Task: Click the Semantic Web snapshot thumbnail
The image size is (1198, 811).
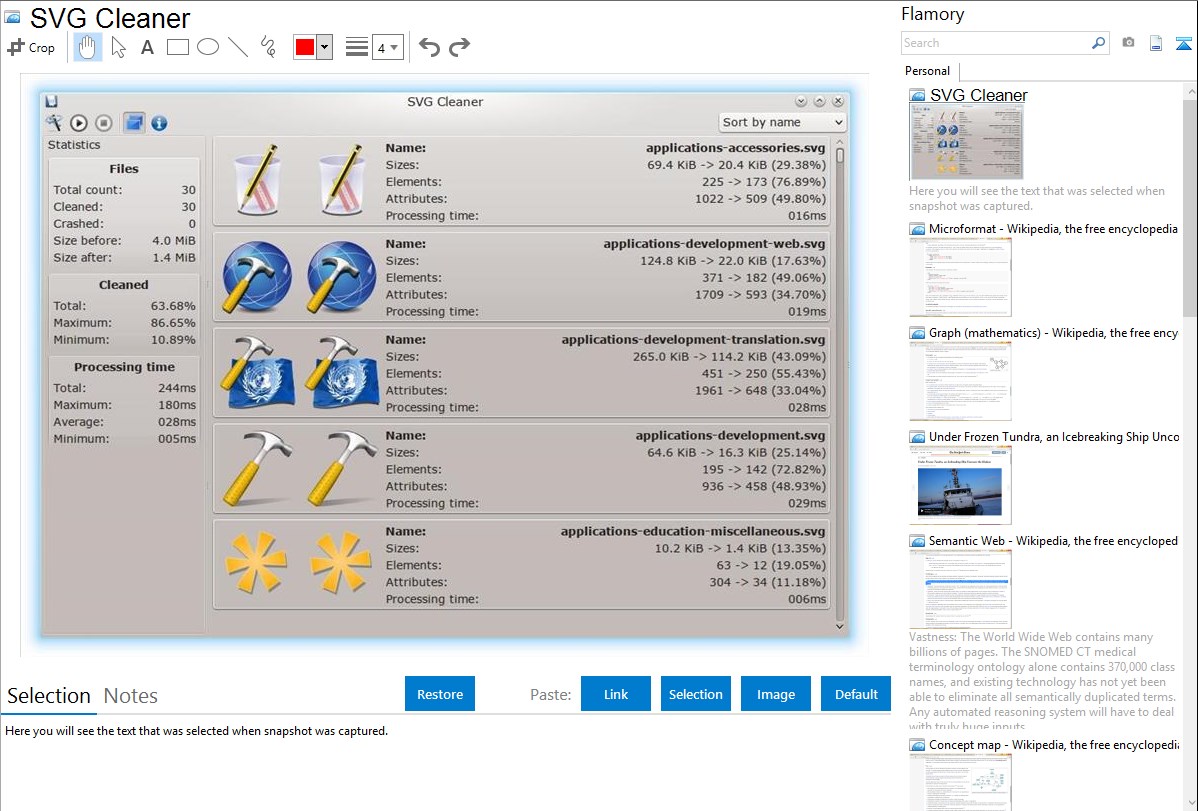Action: 960,589
